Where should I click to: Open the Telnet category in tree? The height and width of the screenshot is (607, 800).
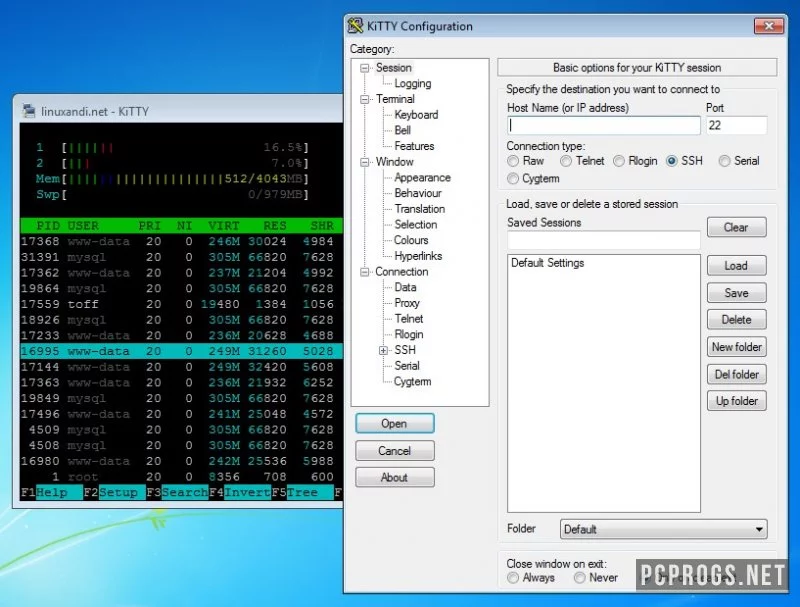409,319
